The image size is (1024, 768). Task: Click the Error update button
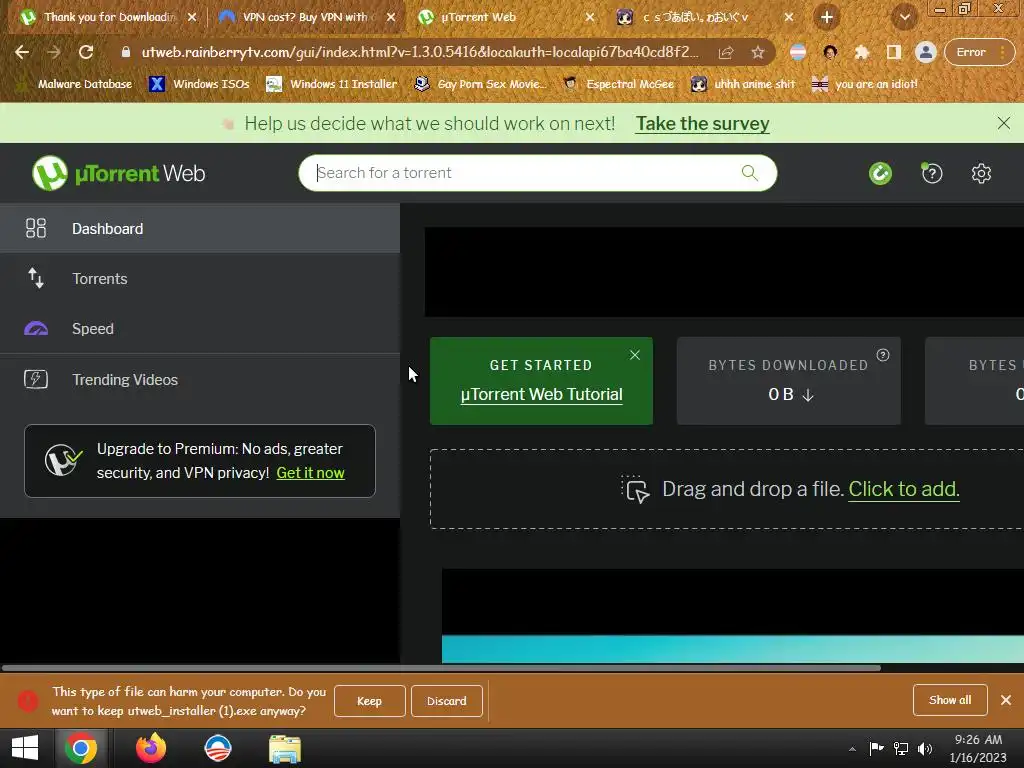point(978,52)
